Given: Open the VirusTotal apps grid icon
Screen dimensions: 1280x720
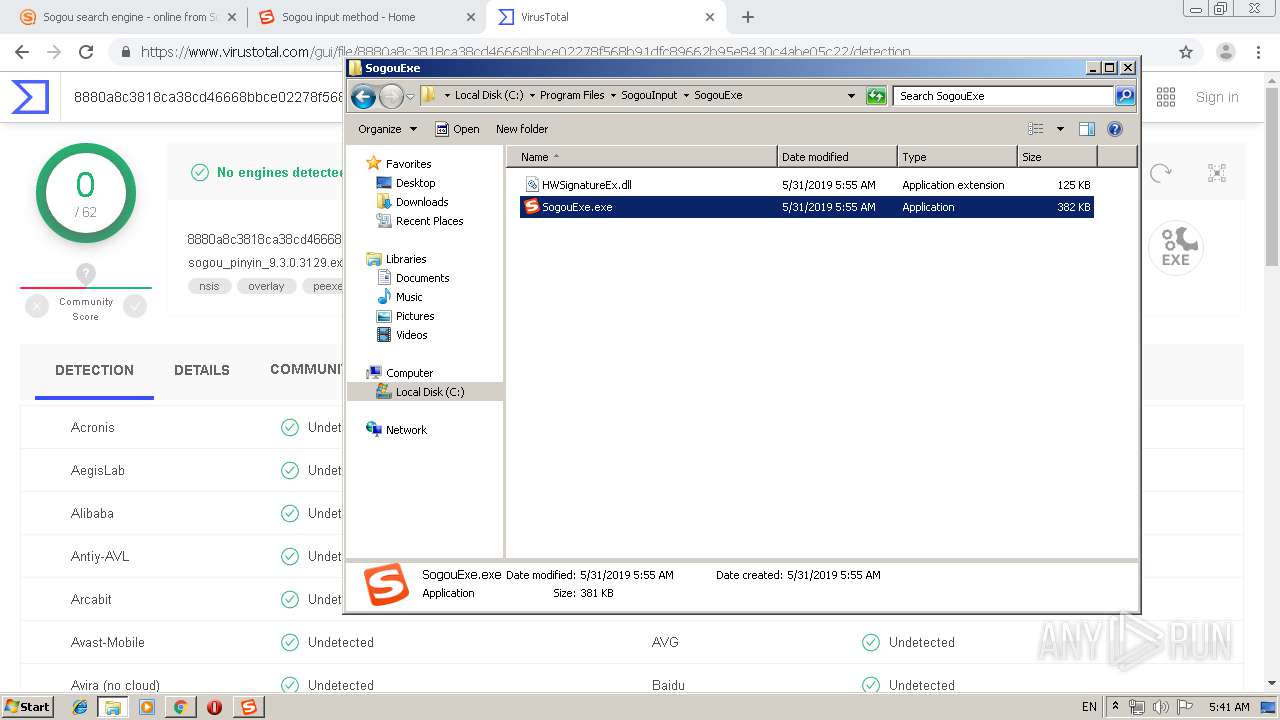Looking at the screenshot, I should pyautogui.click(x=1166, y=97).
